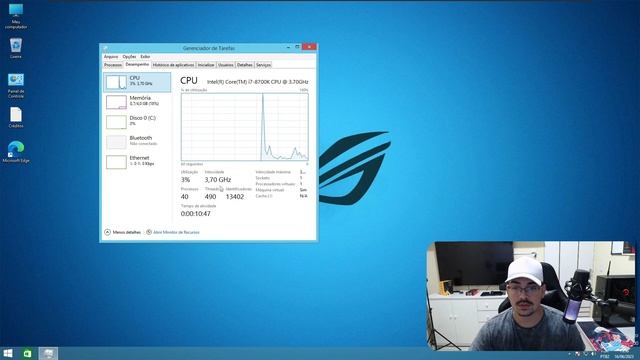
Task: Select Disco 0 (C:) in sidebar
Action: [x=137, y=122]
